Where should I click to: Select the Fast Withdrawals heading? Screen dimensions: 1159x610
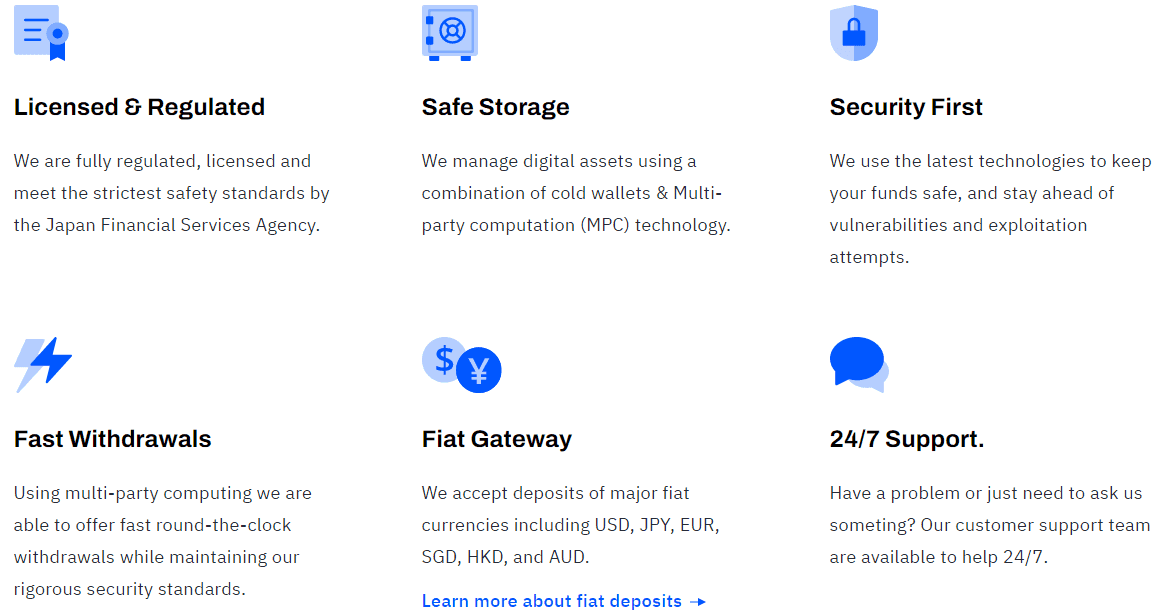coord(112,439)
